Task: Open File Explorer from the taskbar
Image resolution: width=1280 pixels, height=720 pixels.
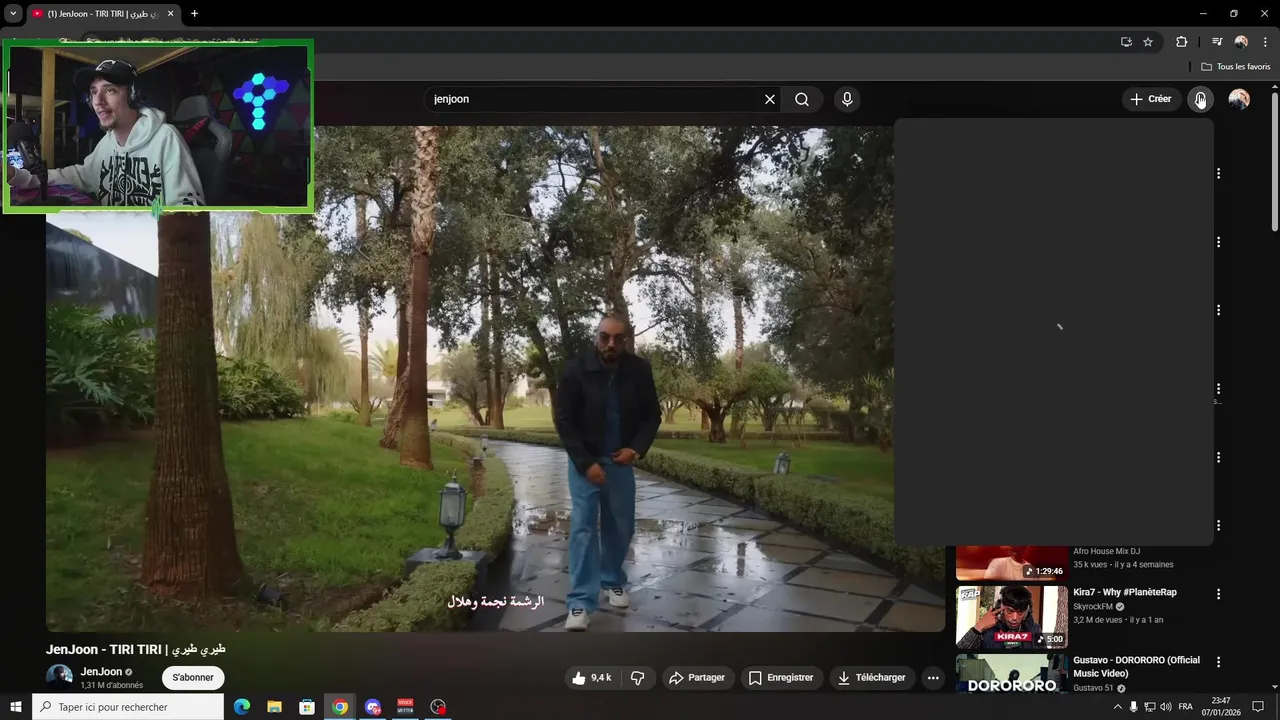Action: click(x=274, y=707)
